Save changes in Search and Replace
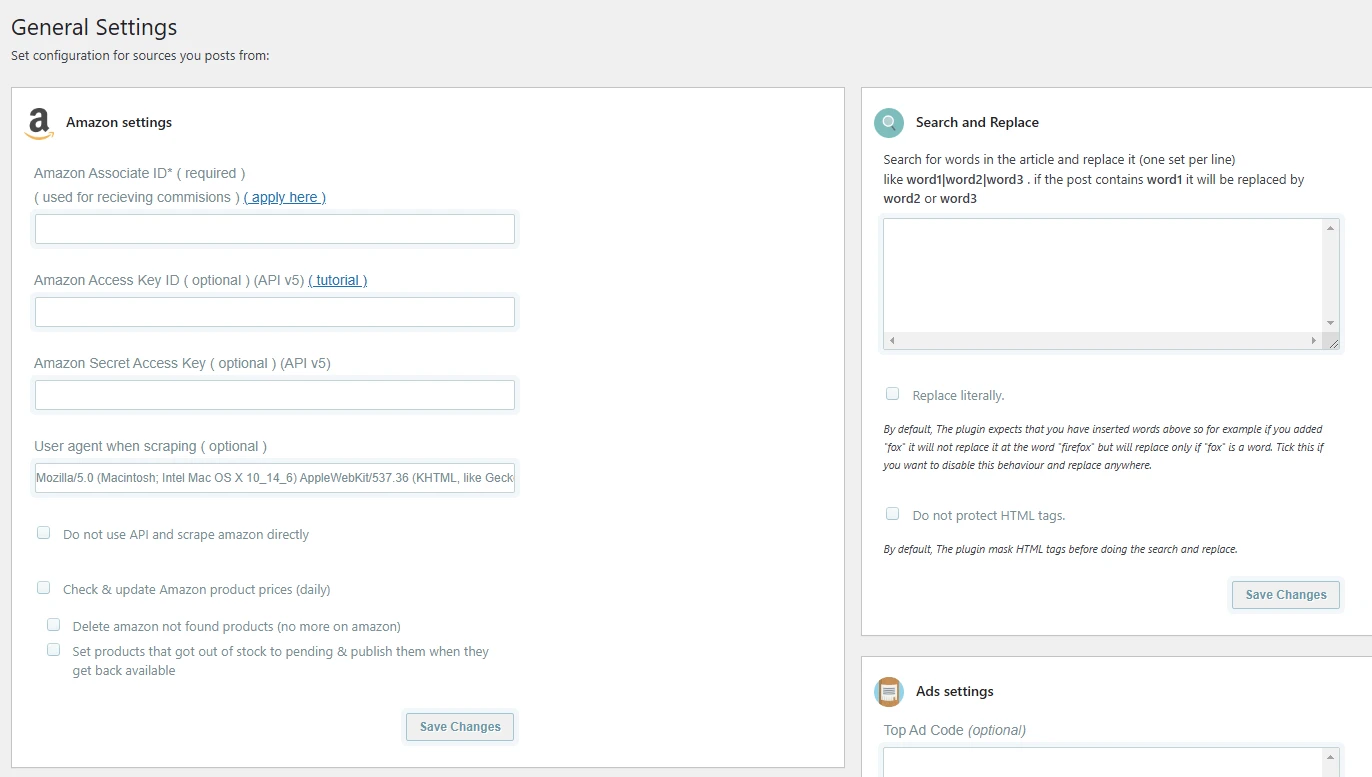 pos(1285,594)
